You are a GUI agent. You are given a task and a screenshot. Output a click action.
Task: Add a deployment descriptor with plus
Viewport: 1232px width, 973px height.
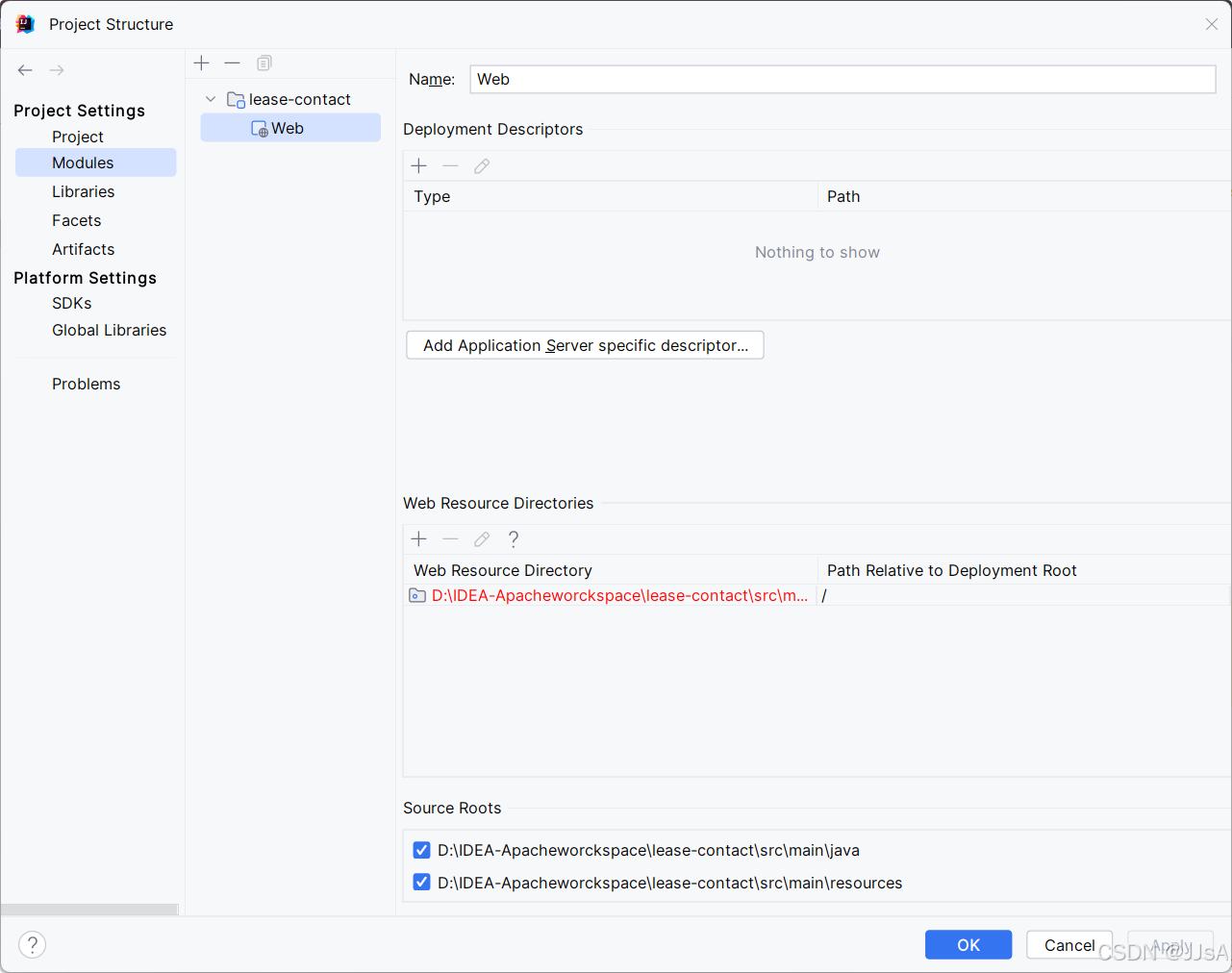point(419,166)
